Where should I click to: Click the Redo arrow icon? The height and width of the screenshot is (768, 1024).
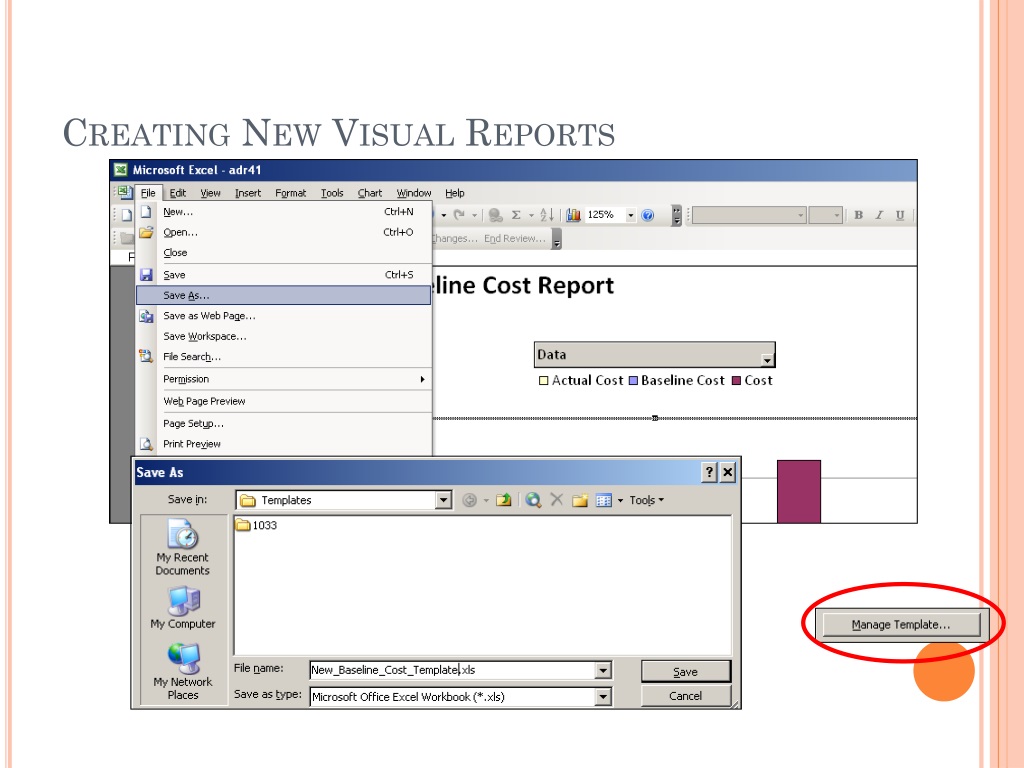(x=460, y=215)
